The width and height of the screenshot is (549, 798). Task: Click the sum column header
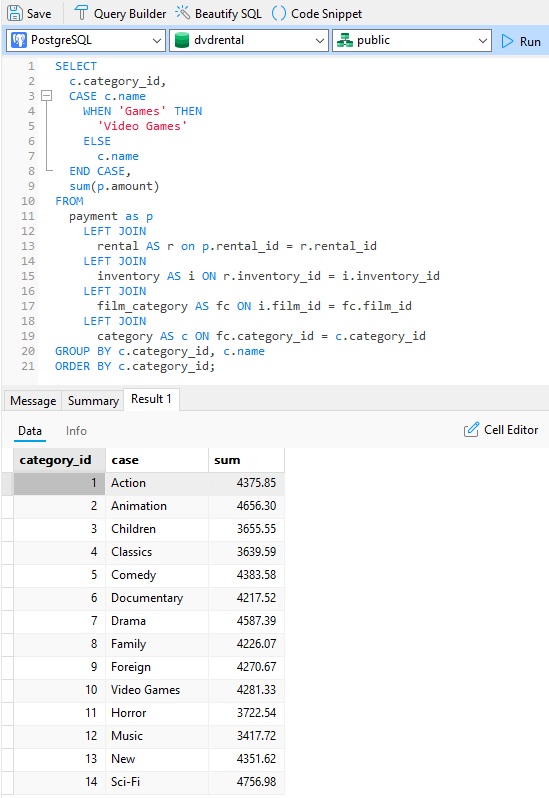pyautogui.click(x=246, y=460)
